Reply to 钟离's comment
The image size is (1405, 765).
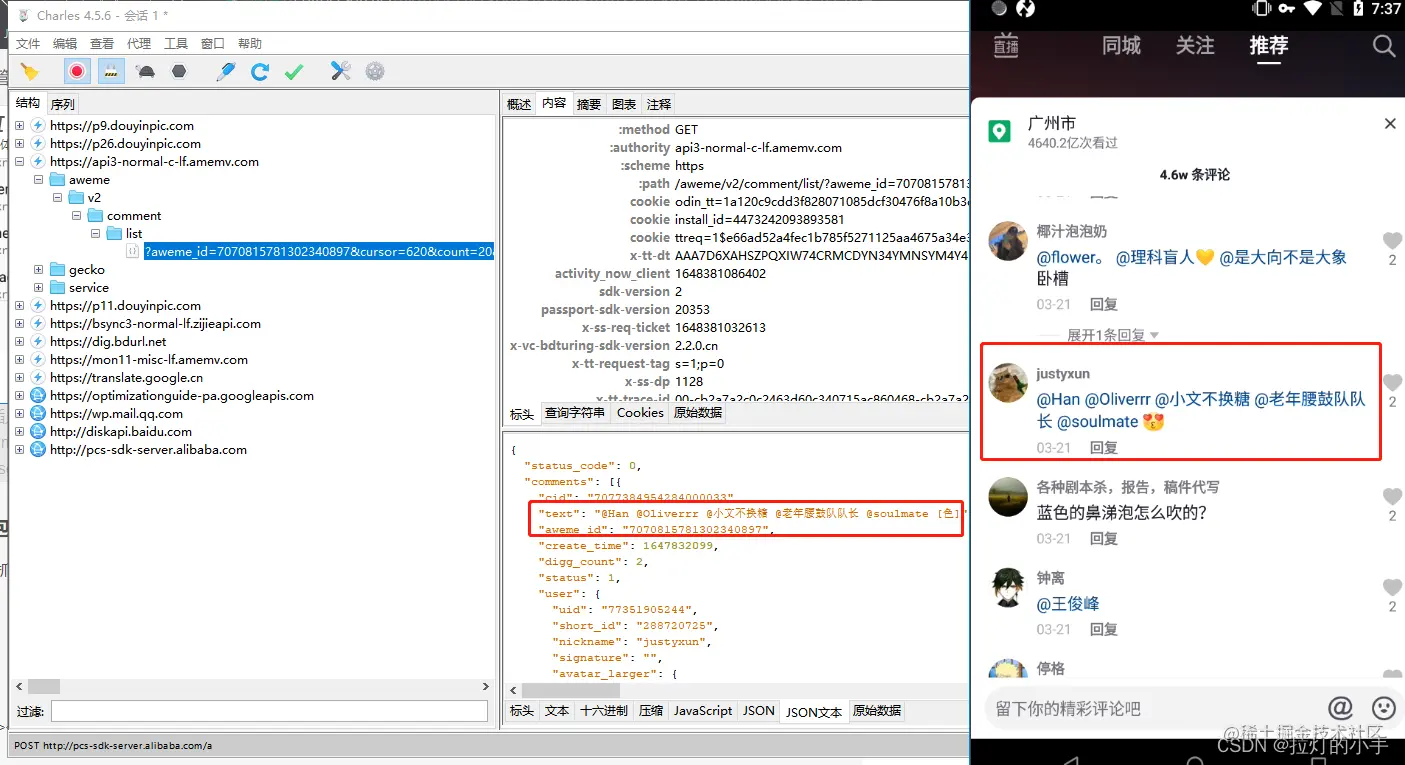(1104, 630)
